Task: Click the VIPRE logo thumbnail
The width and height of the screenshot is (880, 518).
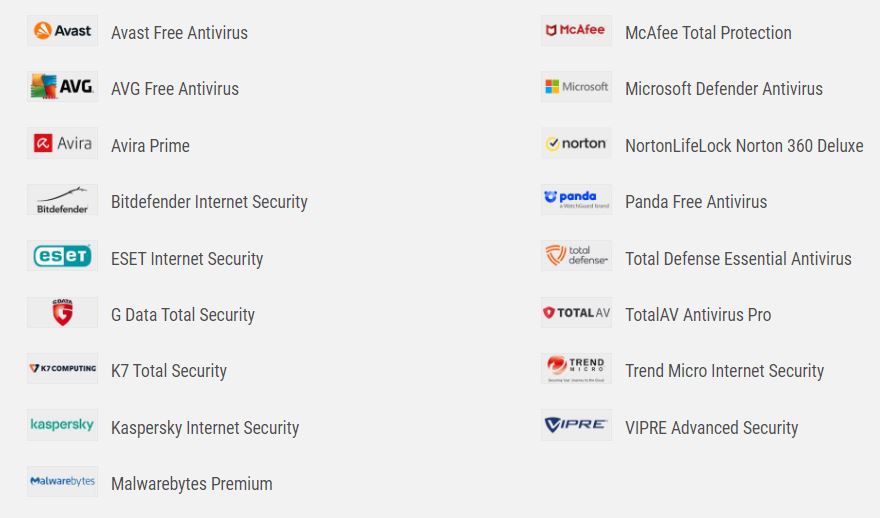Action: [x=576, y=426]
